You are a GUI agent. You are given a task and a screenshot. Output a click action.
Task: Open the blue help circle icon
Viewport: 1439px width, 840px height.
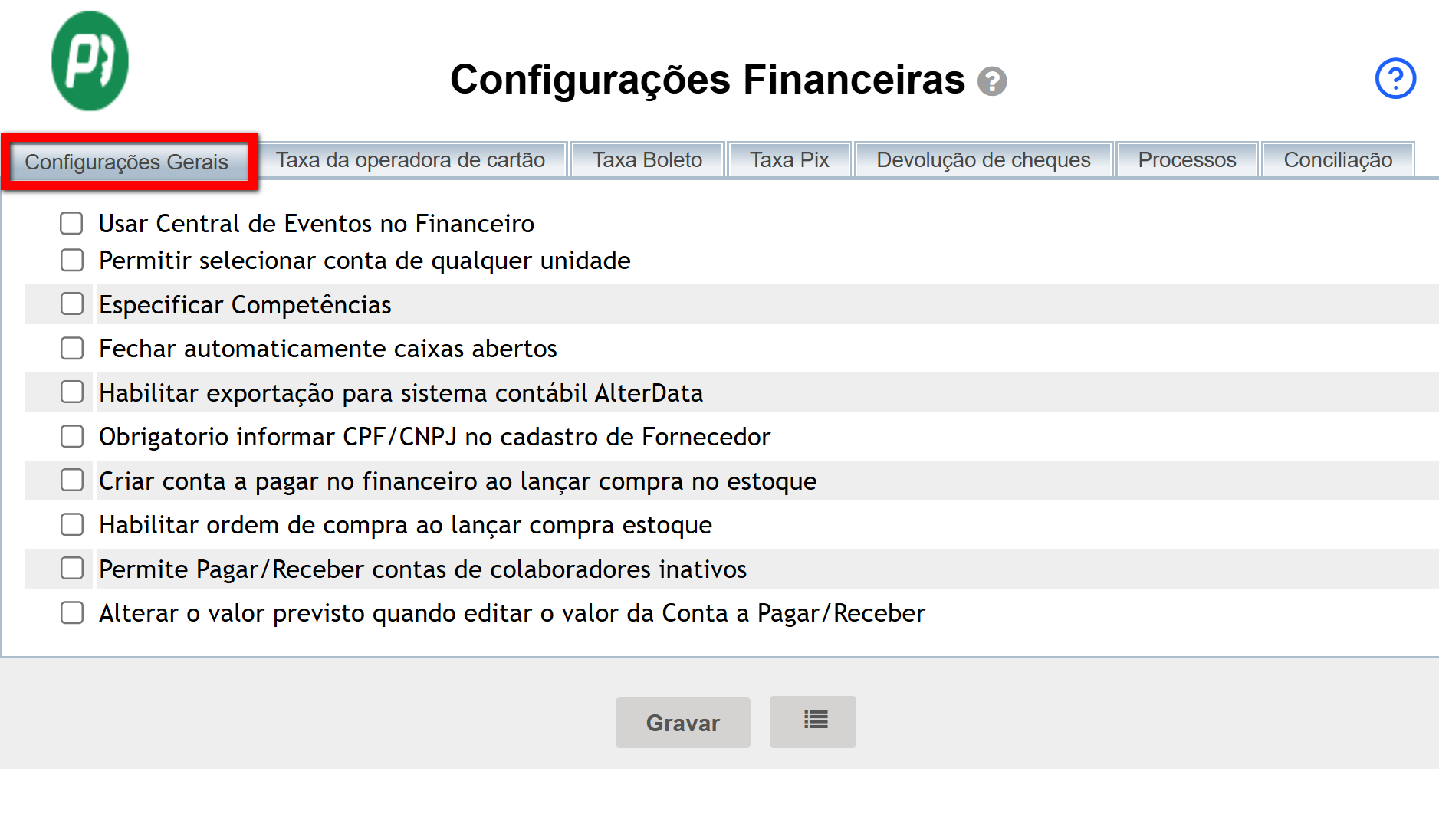(x=1395, y=78)
